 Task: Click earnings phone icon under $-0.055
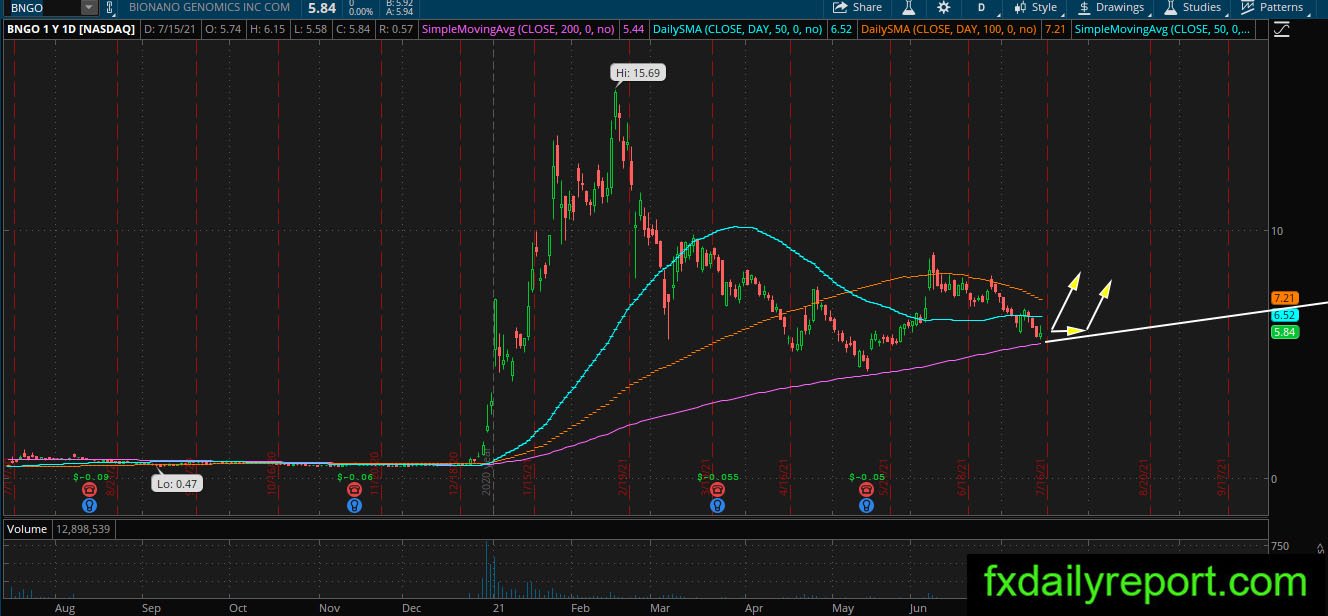tap(716, 490)
